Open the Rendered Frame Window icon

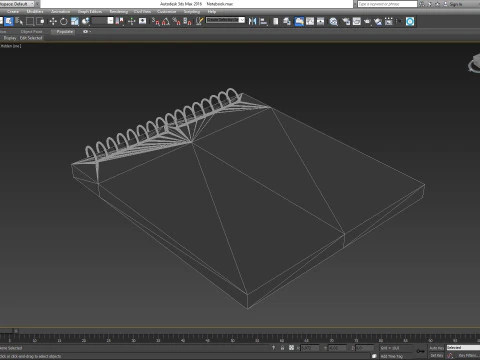[x=357, y=21]
